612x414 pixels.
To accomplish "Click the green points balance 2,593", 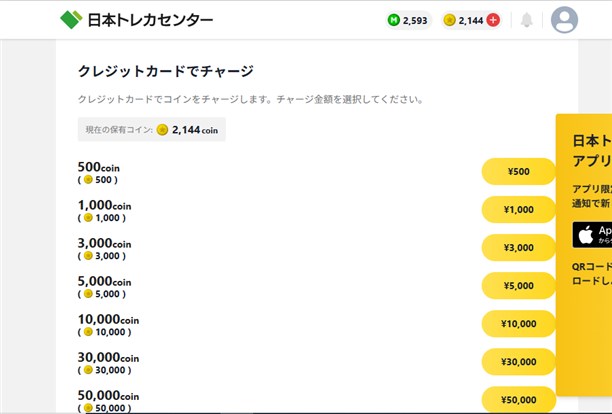I will pos(408,20).
